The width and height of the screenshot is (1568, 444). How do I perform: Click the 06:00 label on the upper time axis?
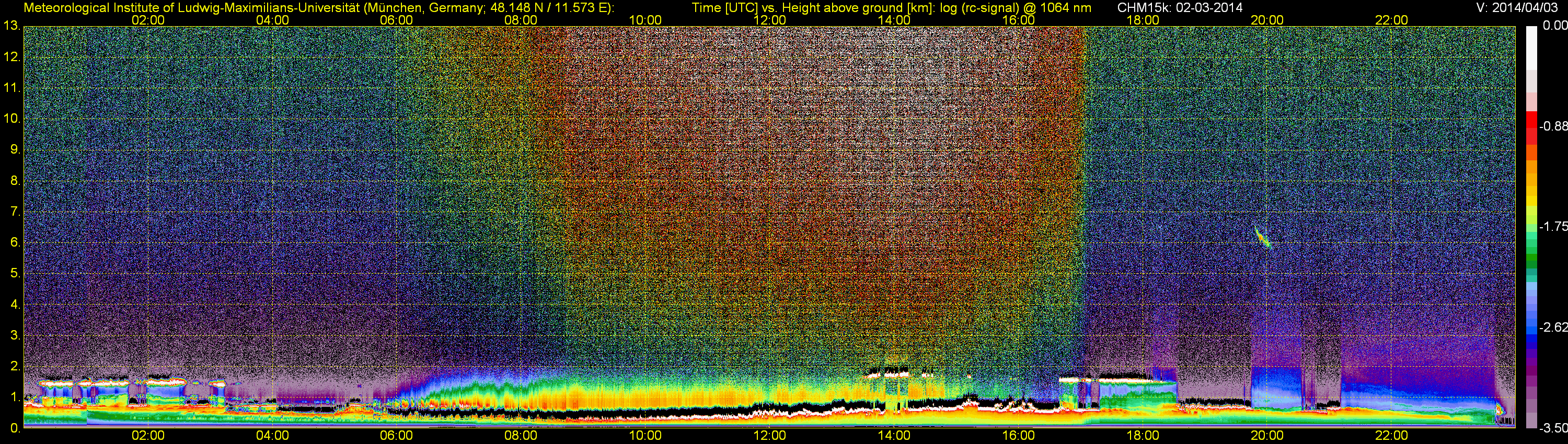(396, 20)
